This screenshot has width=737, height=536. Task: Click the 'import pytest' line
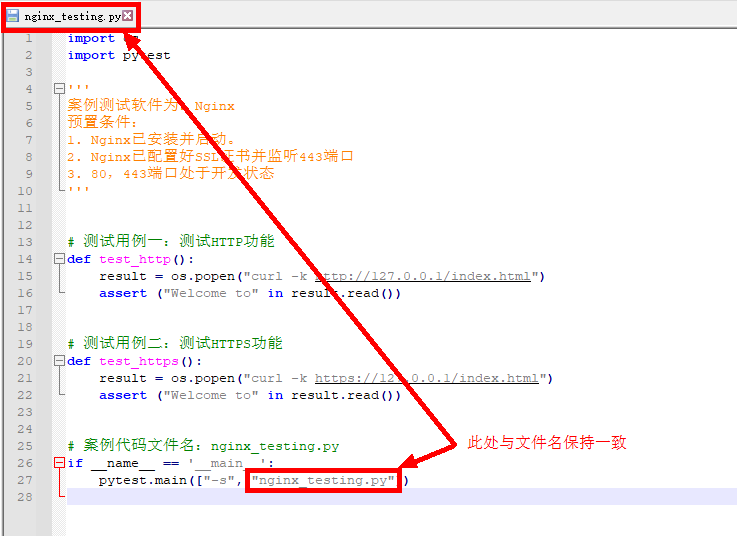[x=119, y=55]
